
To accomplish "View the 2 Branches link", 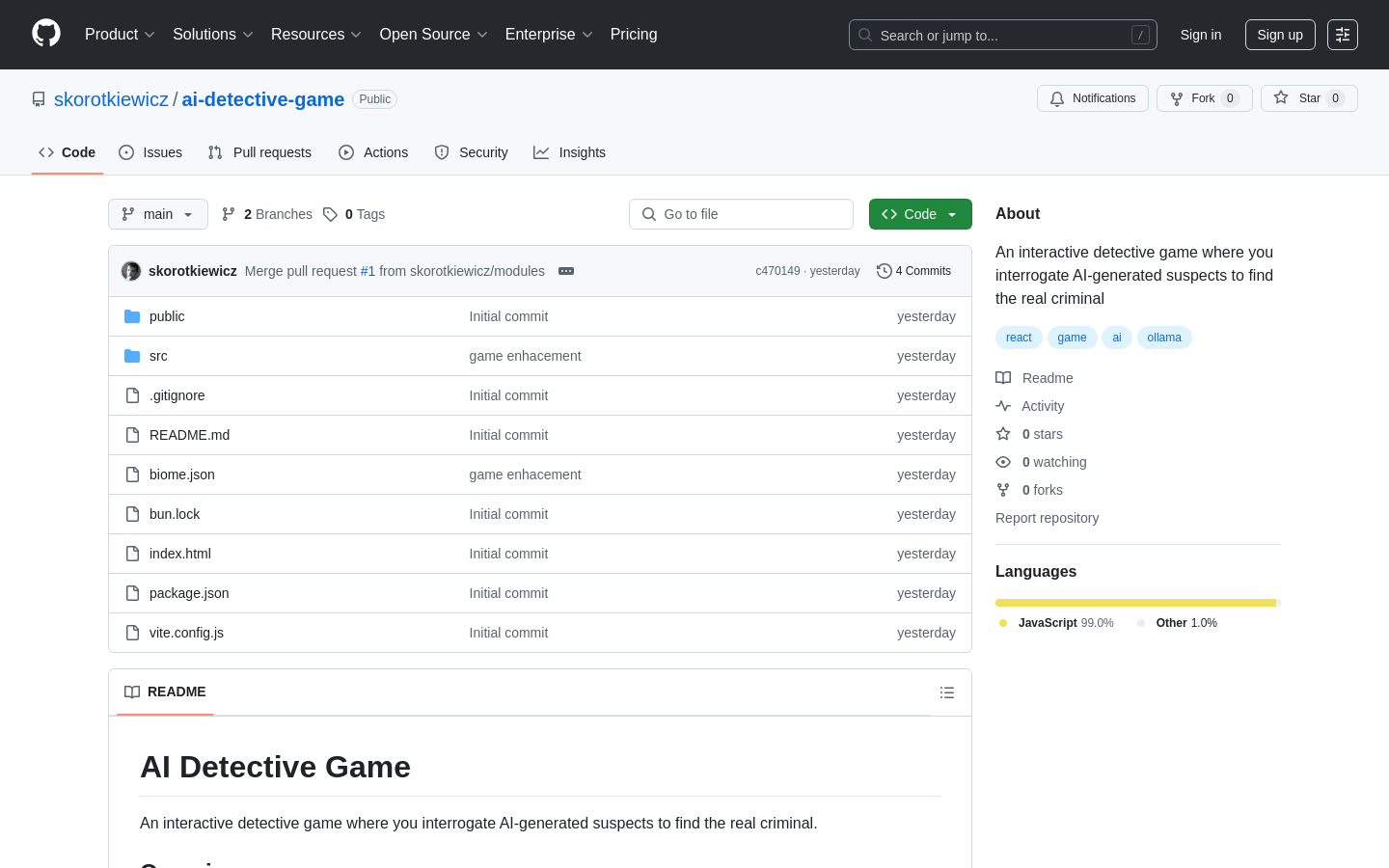I will point(267,214).
